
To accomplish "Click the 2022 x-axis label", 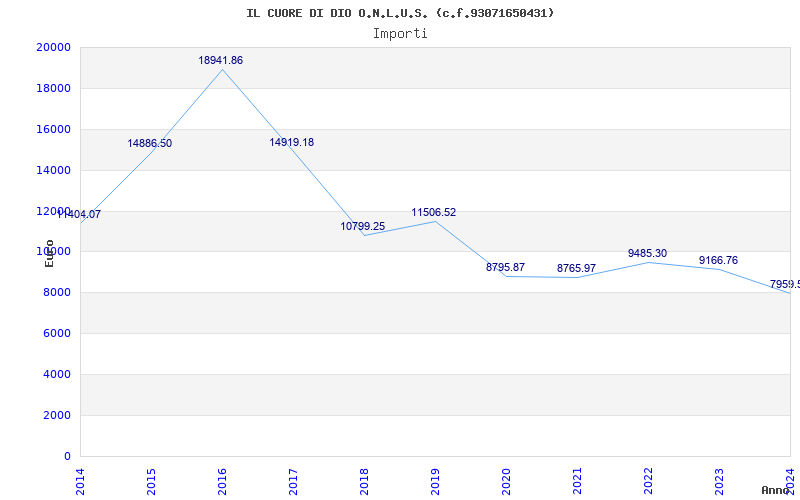I will [x=648, y=482].
